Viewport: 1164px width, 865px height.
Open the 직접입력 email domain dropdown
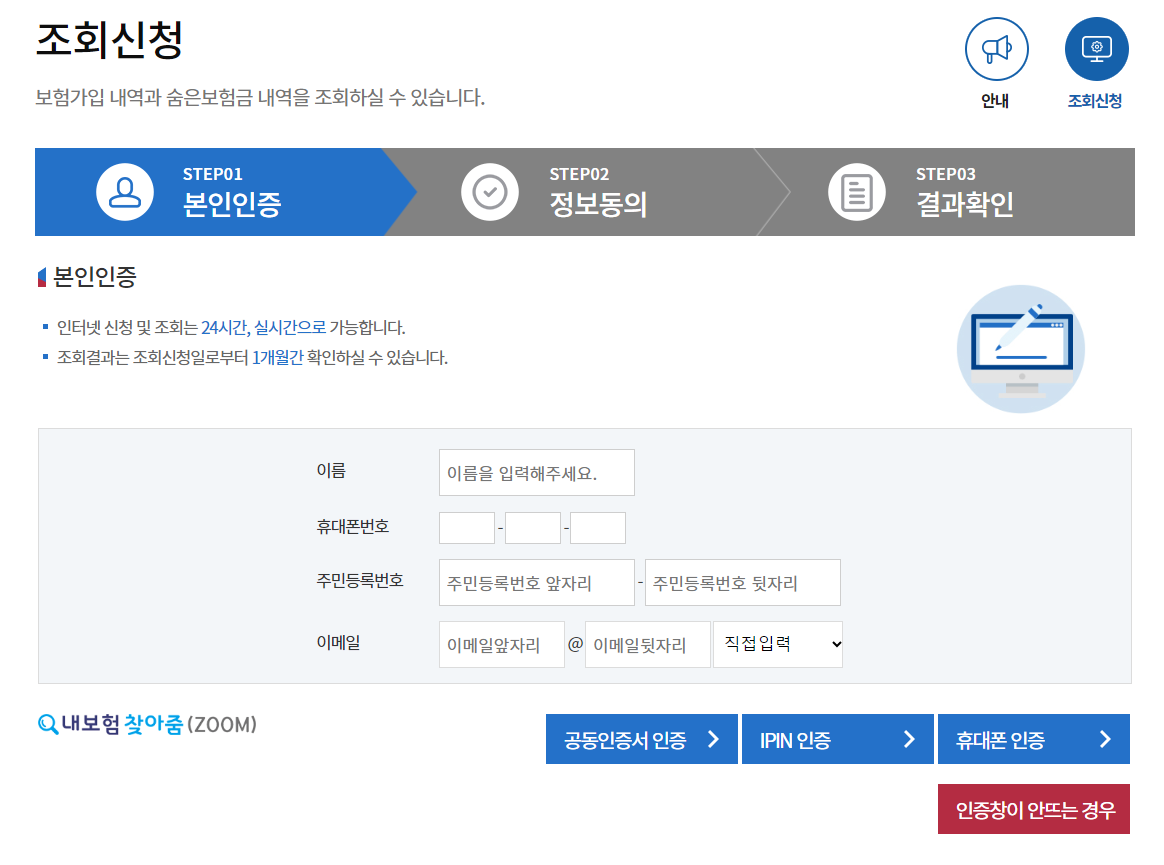pos(777,644)
